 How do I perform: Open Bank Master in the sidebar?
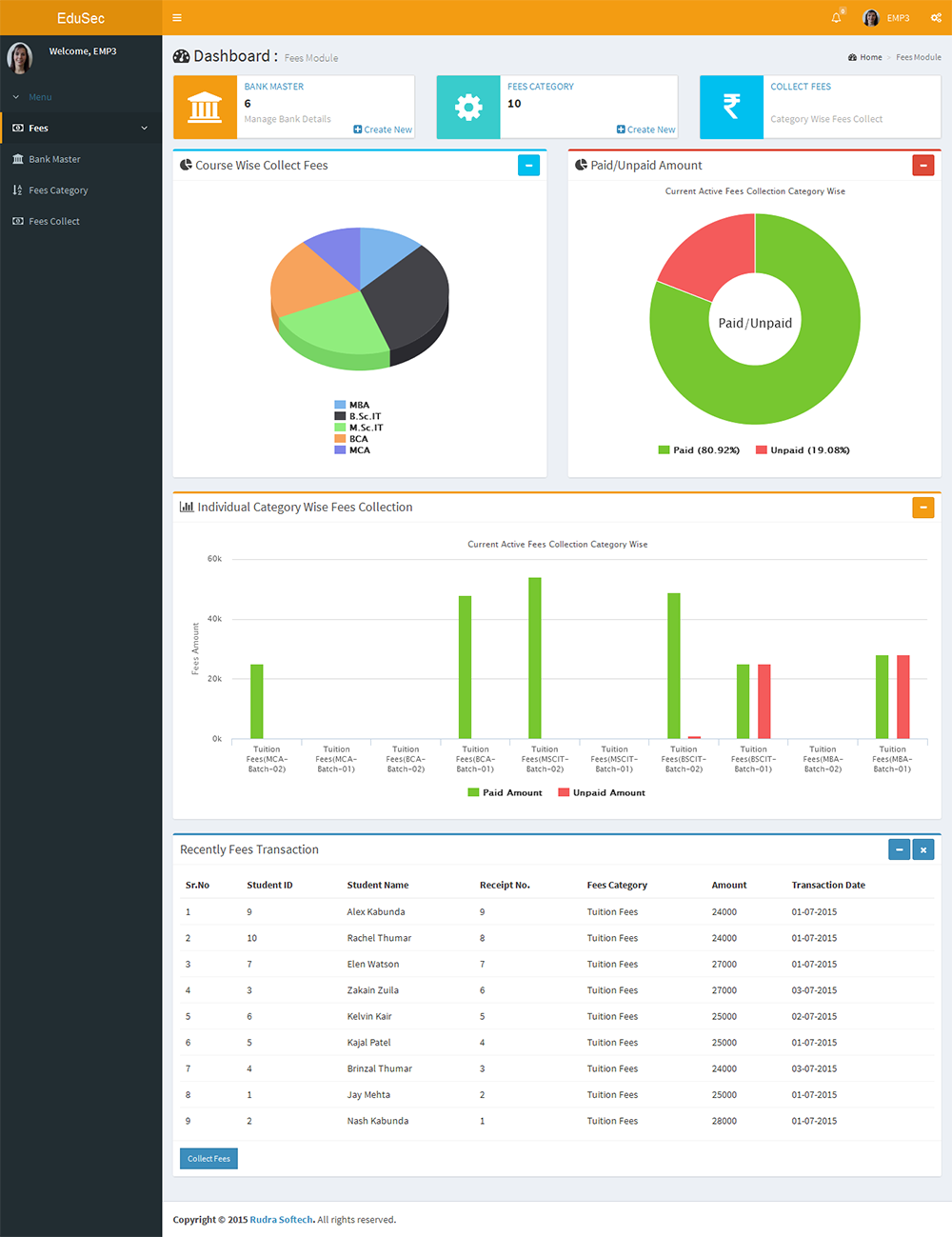click(54, 159)
